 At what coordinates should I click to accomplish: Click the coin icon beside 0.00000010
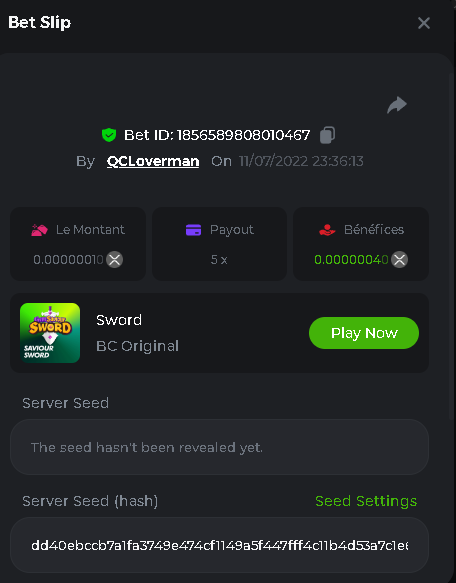115,260
